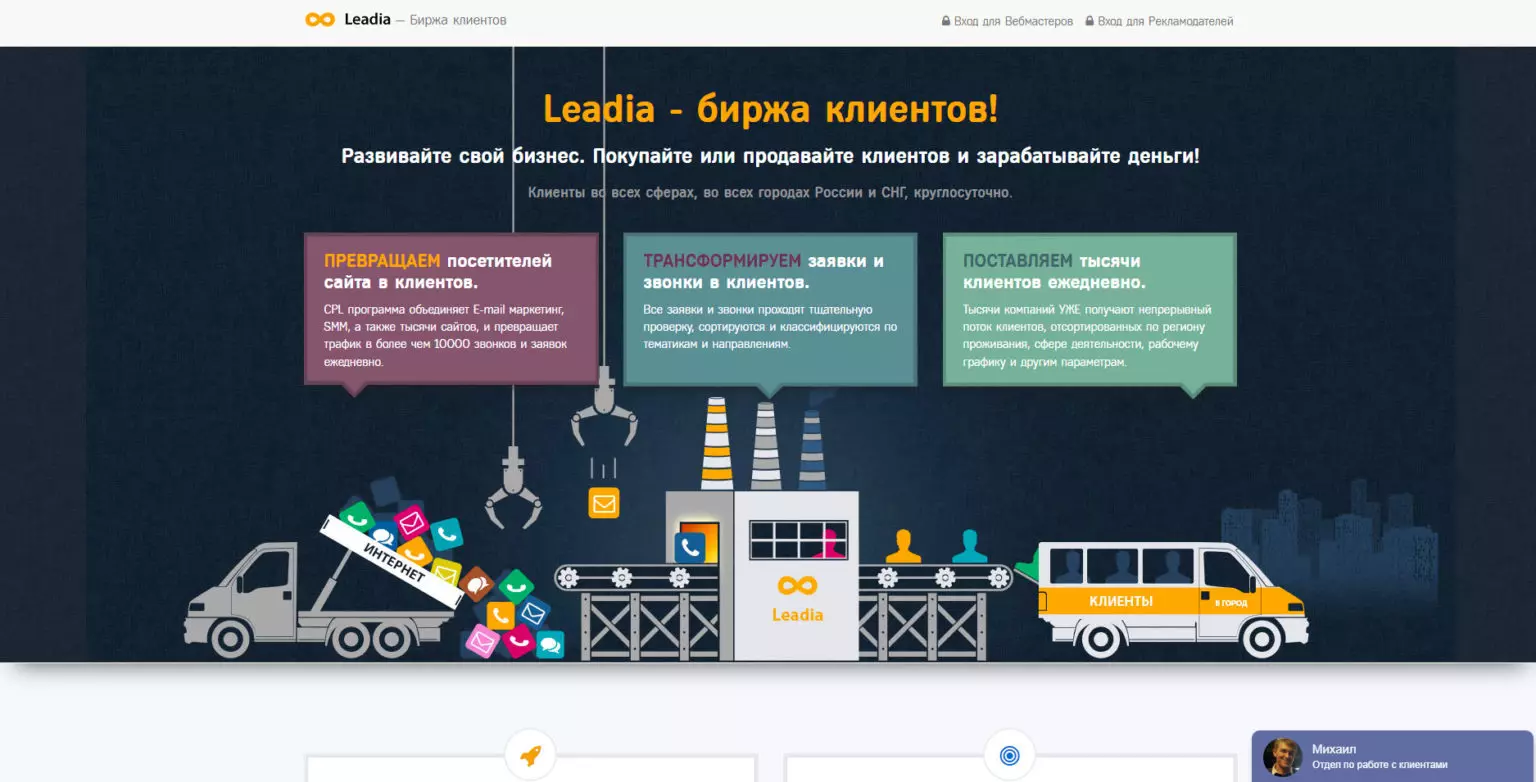Click the Leadia infinity logo icon

320,20
